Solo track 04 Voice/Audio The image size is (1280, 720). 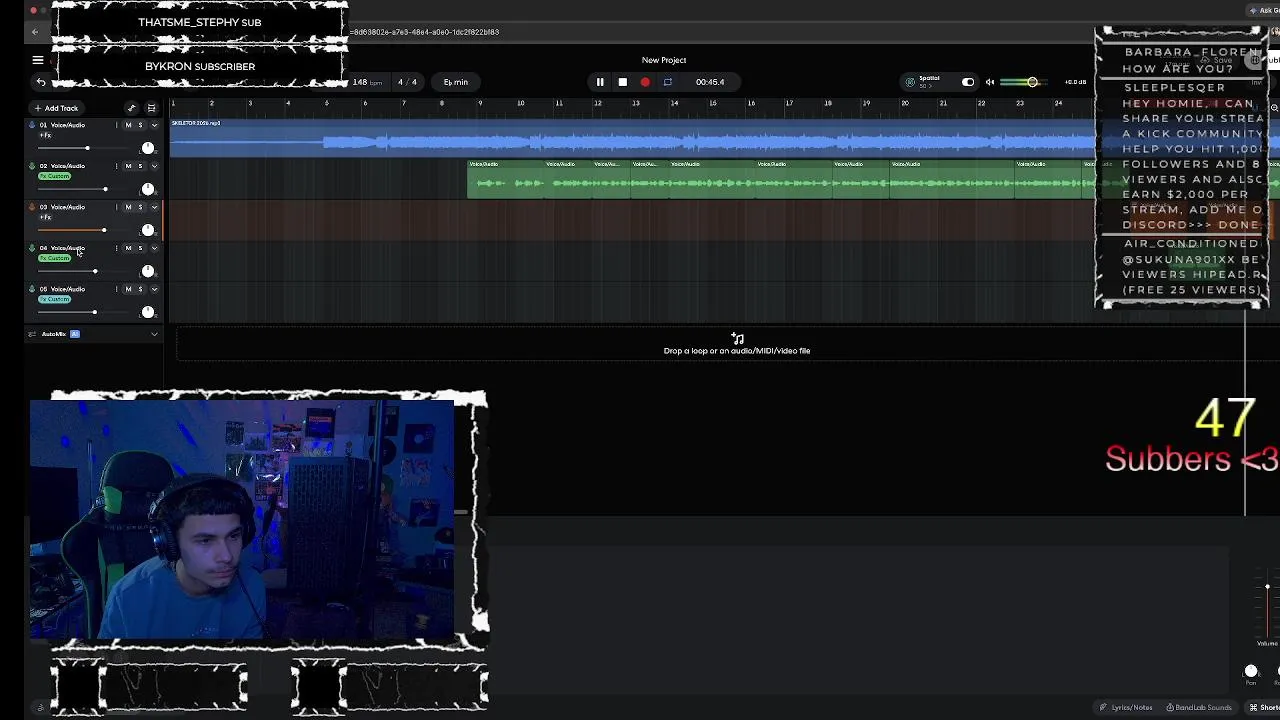(140, 248)
